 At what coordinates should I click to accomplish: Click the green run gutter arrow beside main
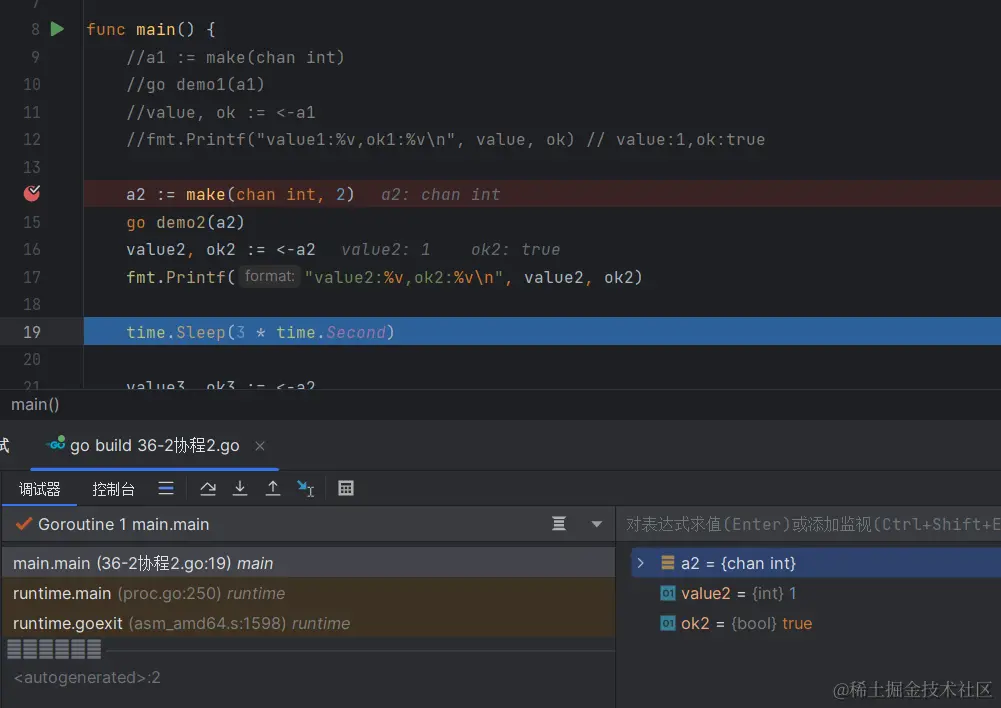click(x=57, y=29)
